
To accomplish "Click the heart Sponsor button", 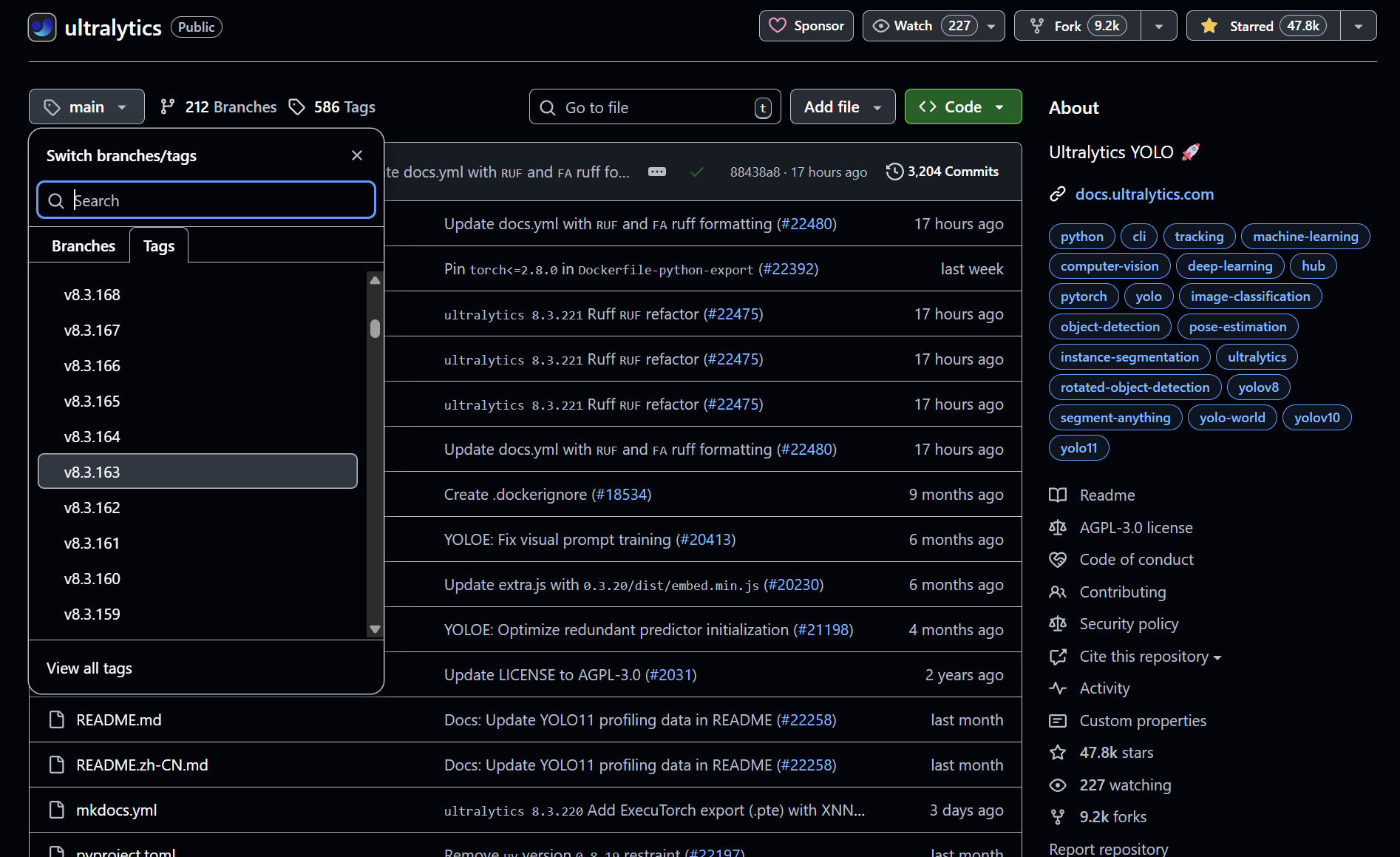I will coord(806,26).
